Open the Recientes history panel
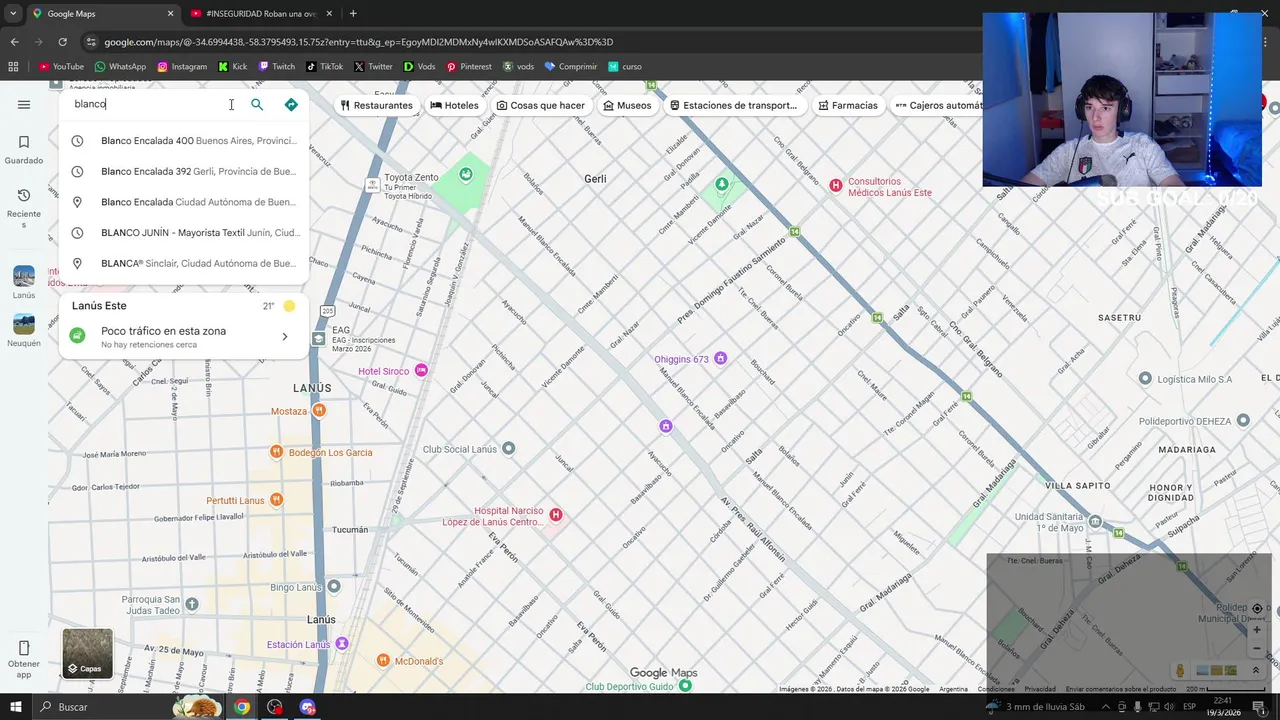1280x720 pixels. coord(24,207)
